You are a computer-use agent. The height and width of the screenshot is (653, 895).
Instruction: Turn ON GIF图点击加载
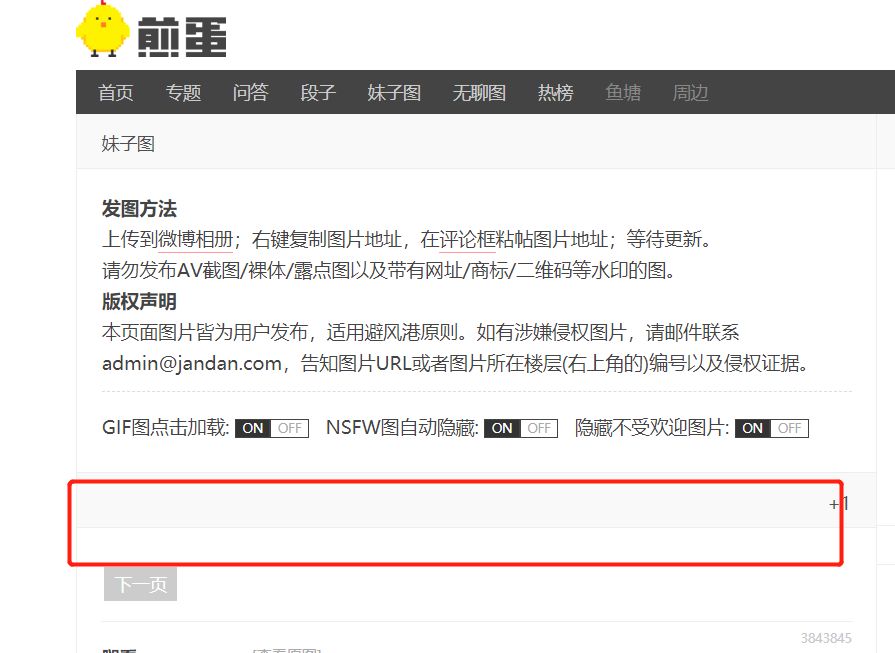253,428
